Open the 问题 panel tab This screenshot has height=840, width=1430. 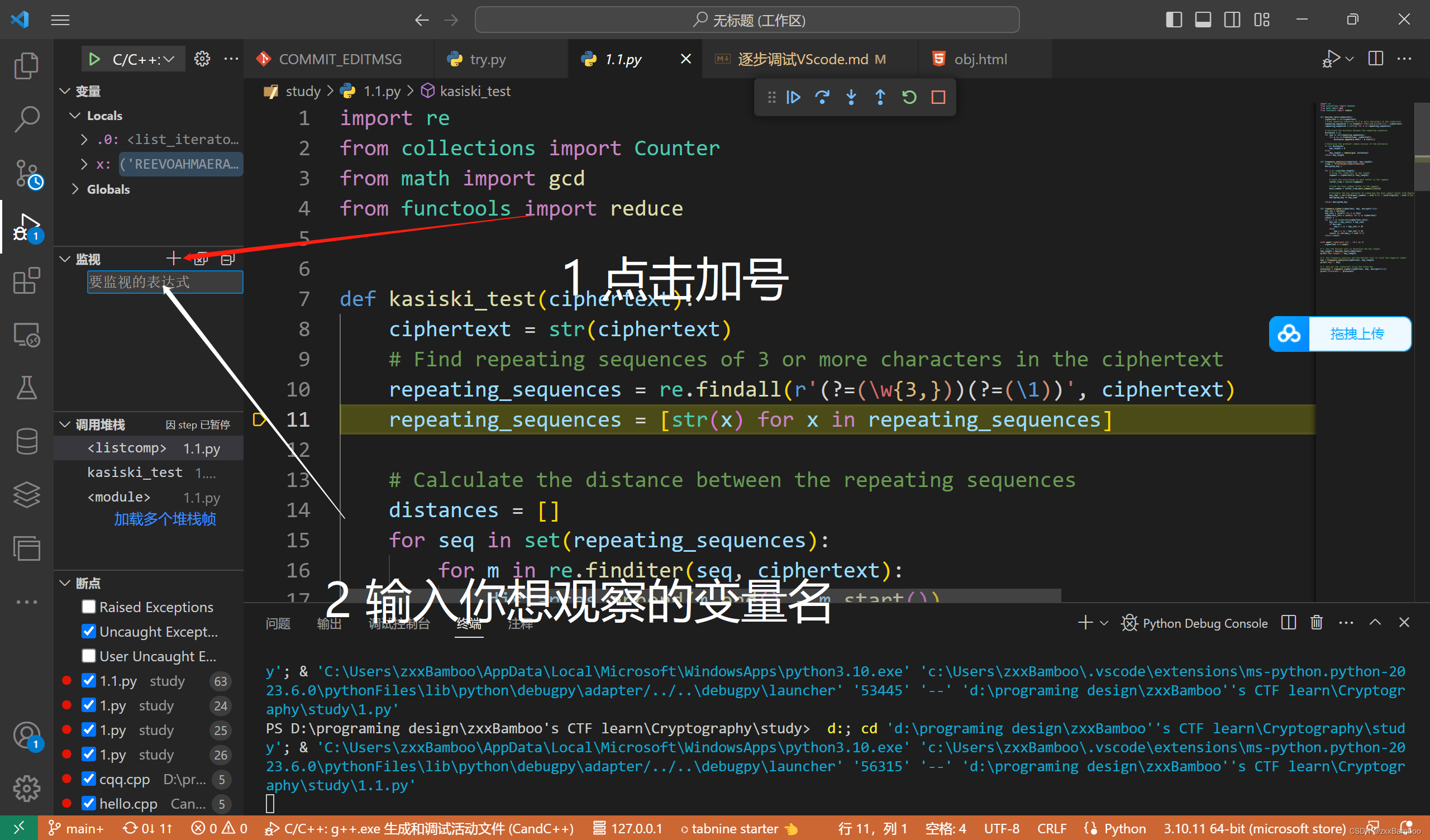[x=278, y=623]
